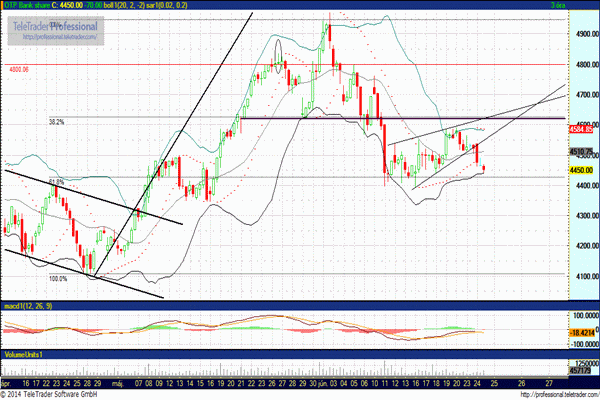Image resolution: width=600 pixels, height=400 pixels.
Task: Select the VolumeUnits1 panel header
Action: coord(23,354)
